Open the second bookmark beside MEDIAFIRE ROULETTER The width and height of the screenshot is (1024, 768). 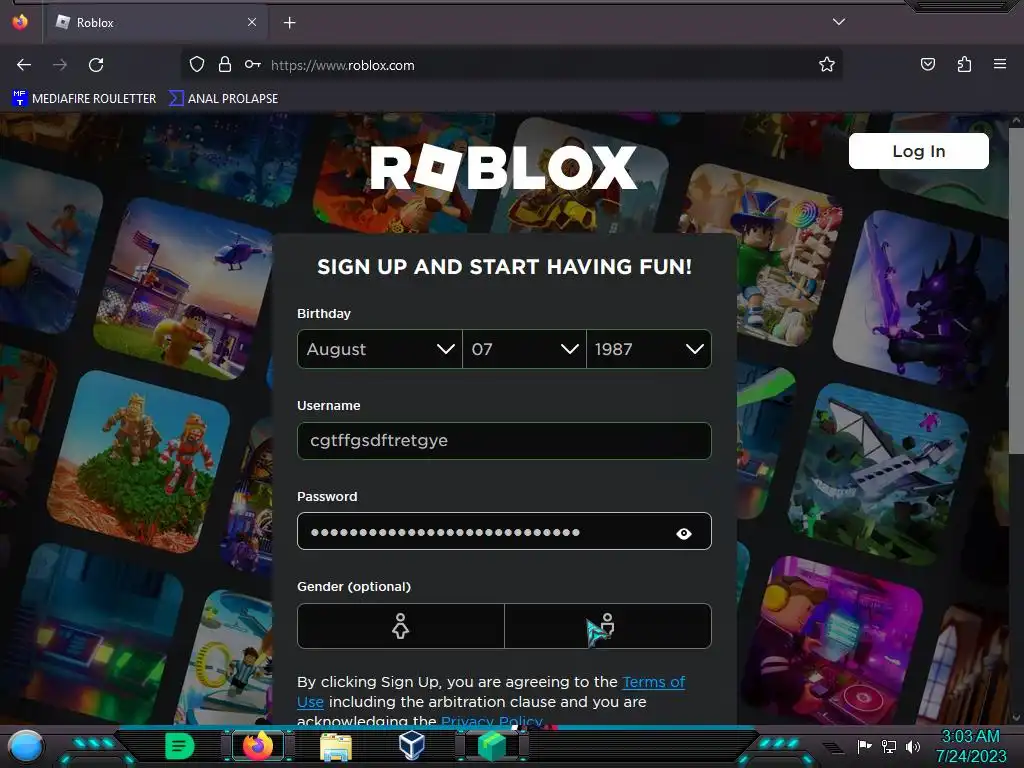pyautogui.click(x=223, y=99)
